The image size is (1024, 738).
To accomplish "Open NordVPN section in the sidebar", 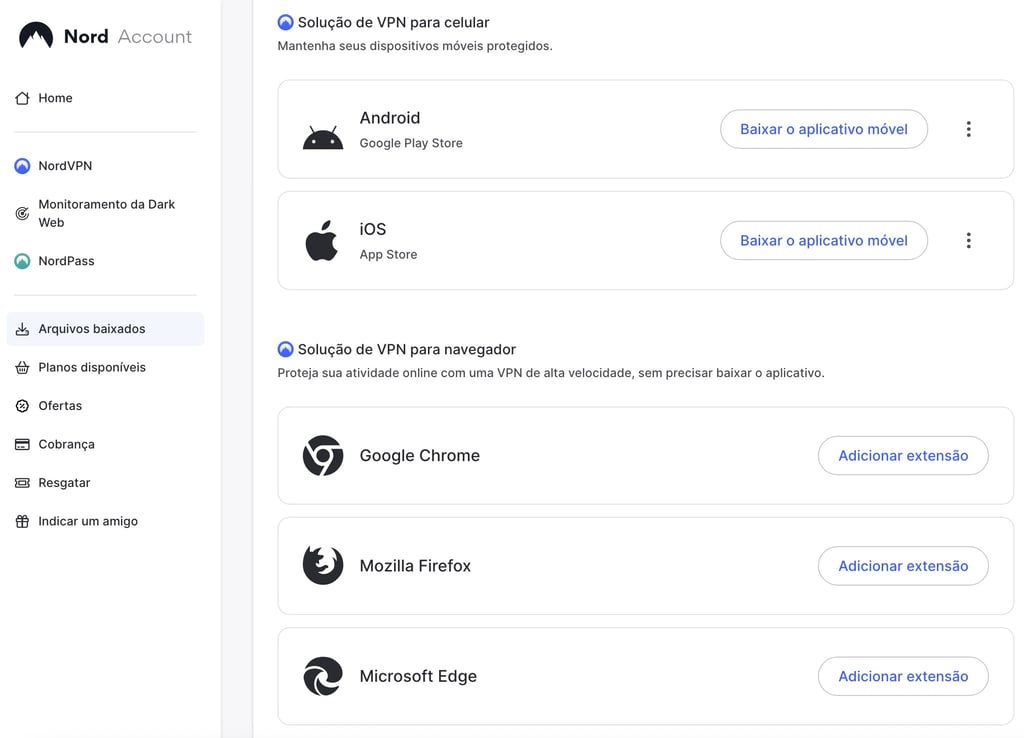I will pos(105,166).
